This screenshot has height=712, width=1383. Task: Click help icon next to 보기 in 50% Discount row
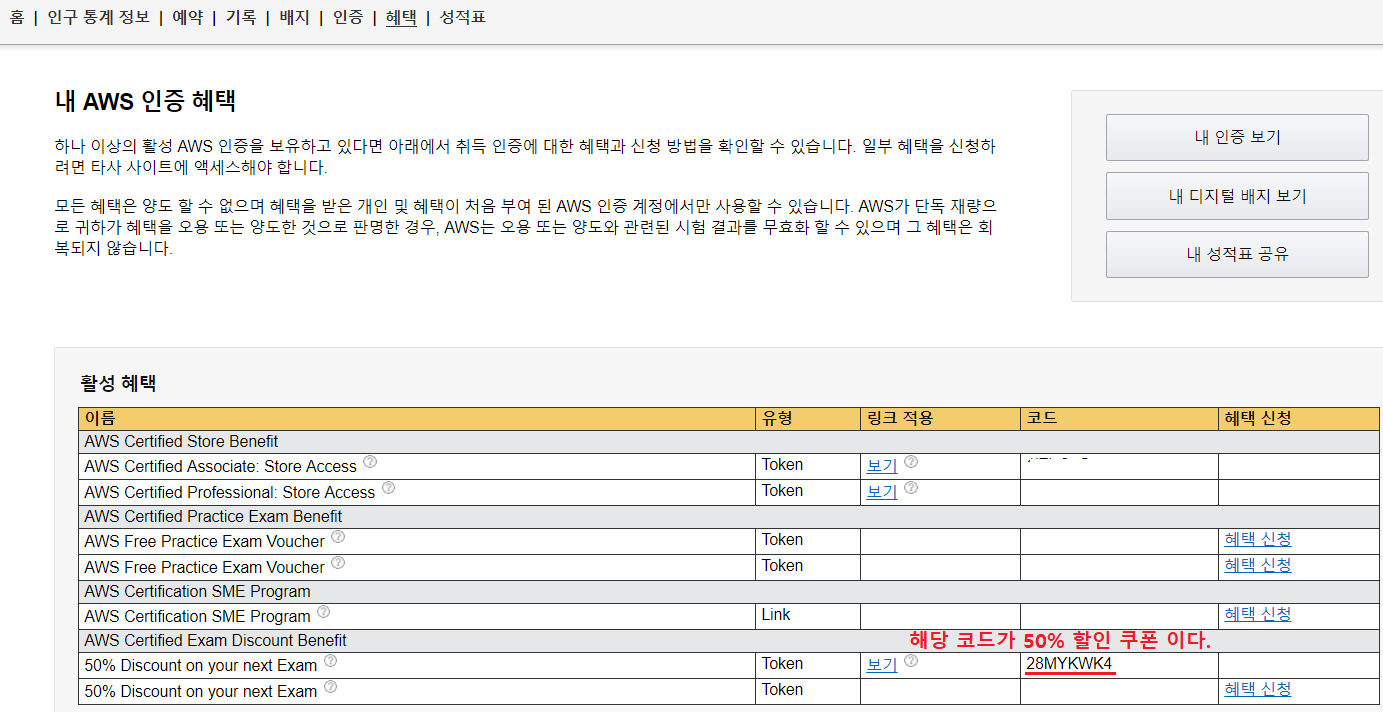coord(911,661)
